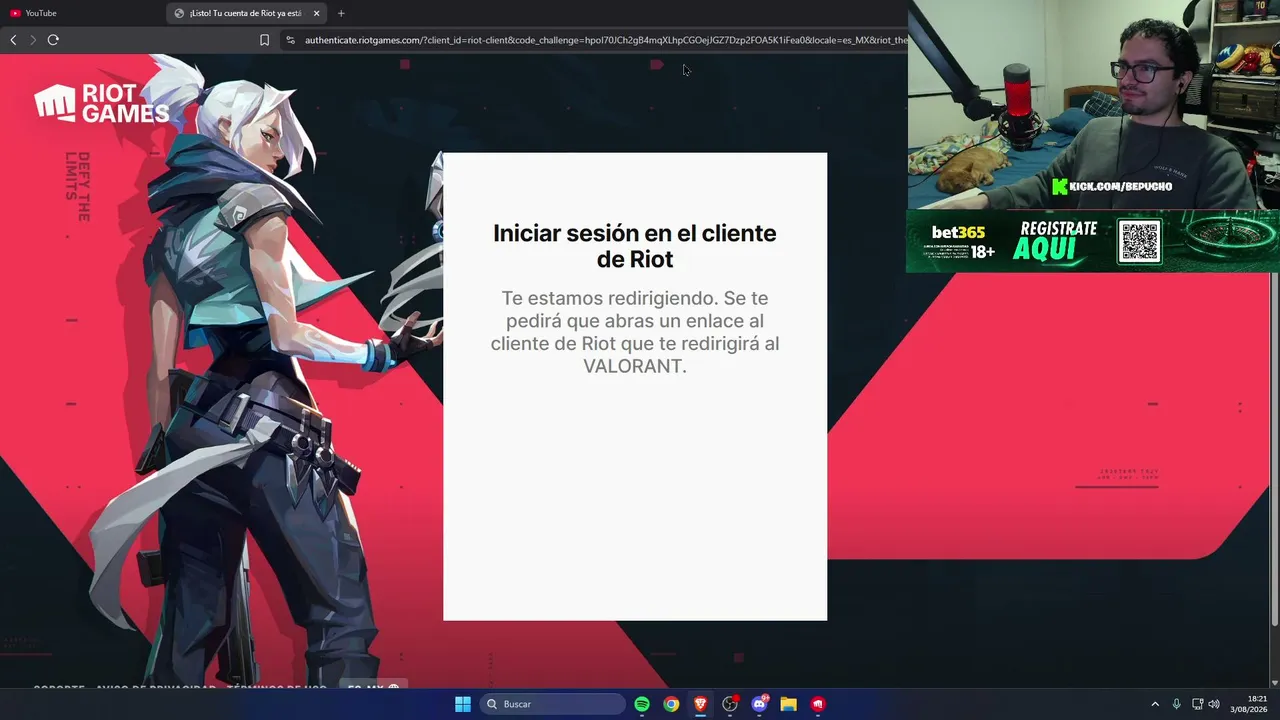Show hidden system tray icons
The image size is (1280, 720).
pyautogui.click(x=1155, y=704)
